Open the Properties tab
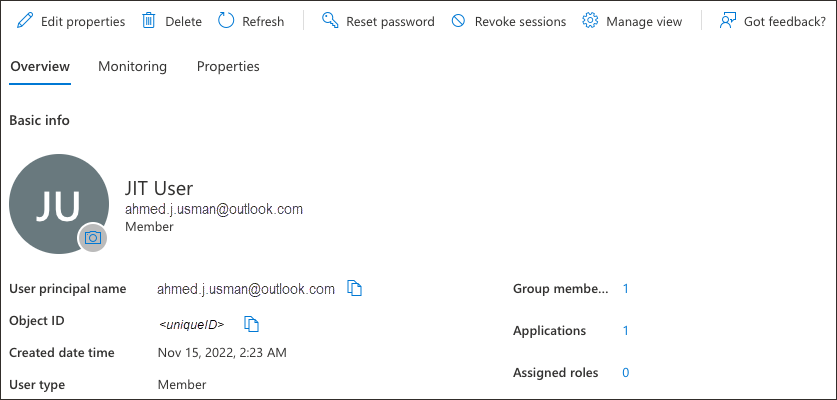This screenshot has height=400, width=837. point(228,67)
